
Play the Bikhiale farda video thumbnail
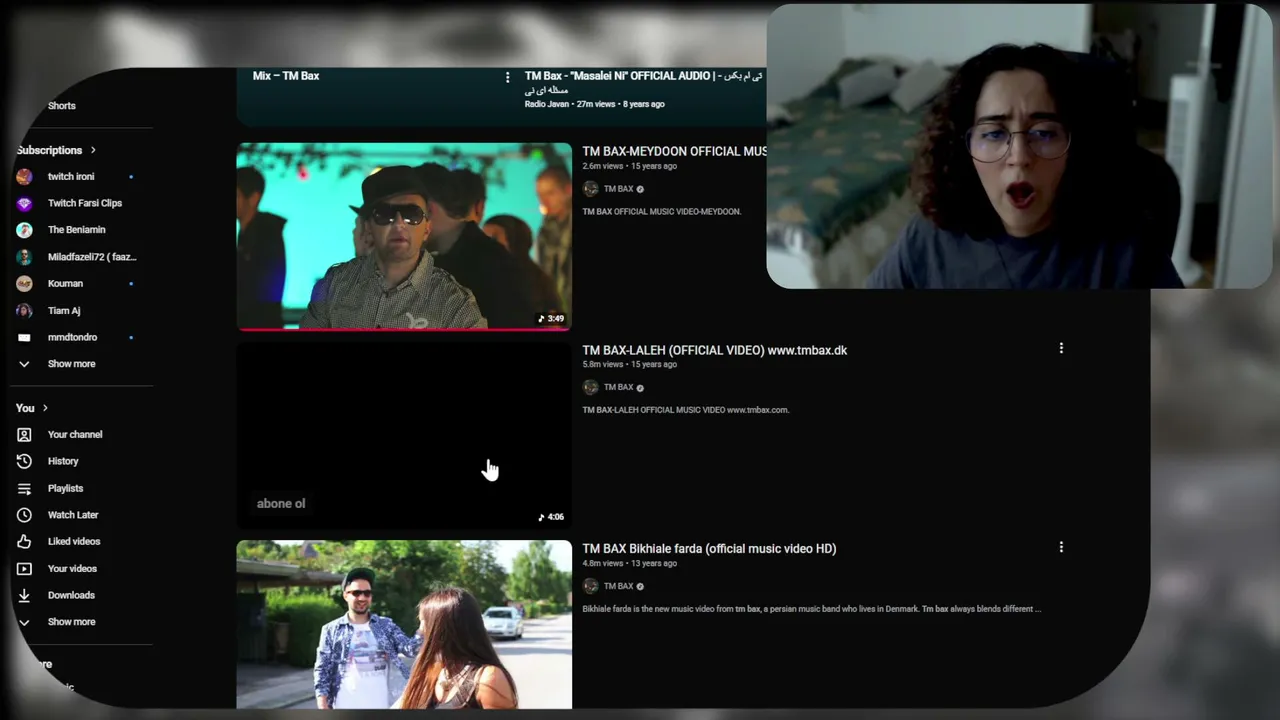(x=404, y=624)
